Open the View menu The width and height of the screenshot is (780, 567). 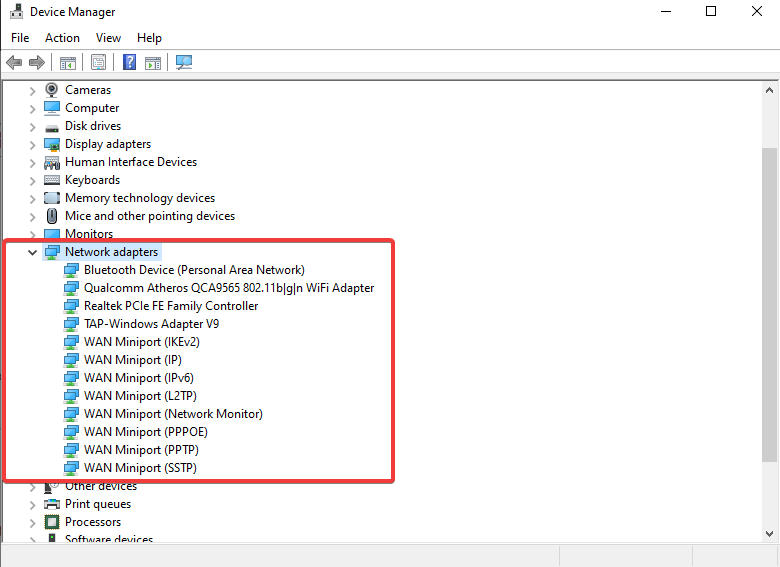click(108, 38)
